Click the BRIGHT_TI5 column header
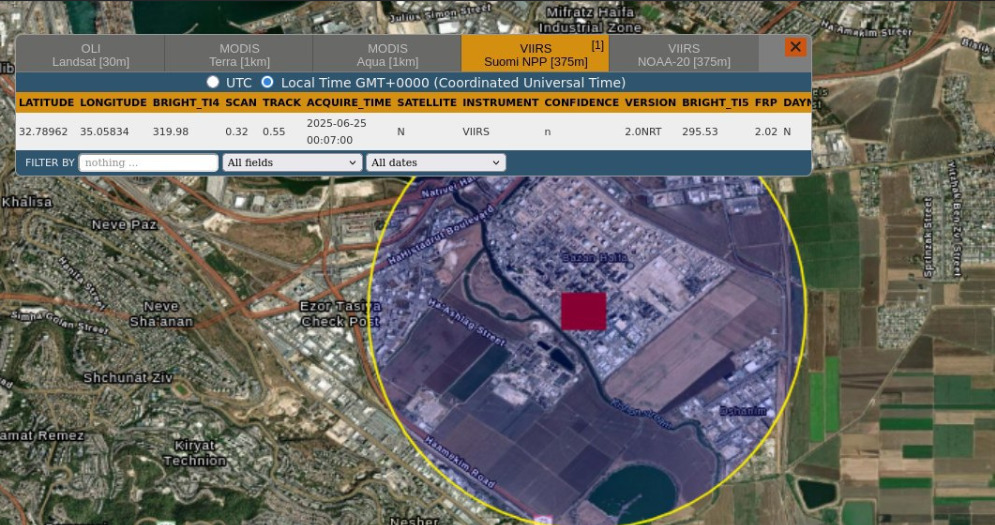The height and width of the screenshot is (525, 995). coord(715,102)
